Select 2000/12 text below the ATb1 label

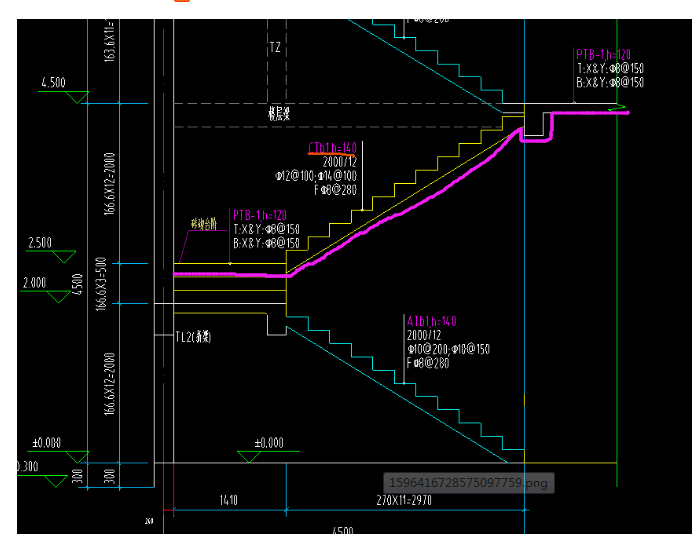[x=424, y=335]
